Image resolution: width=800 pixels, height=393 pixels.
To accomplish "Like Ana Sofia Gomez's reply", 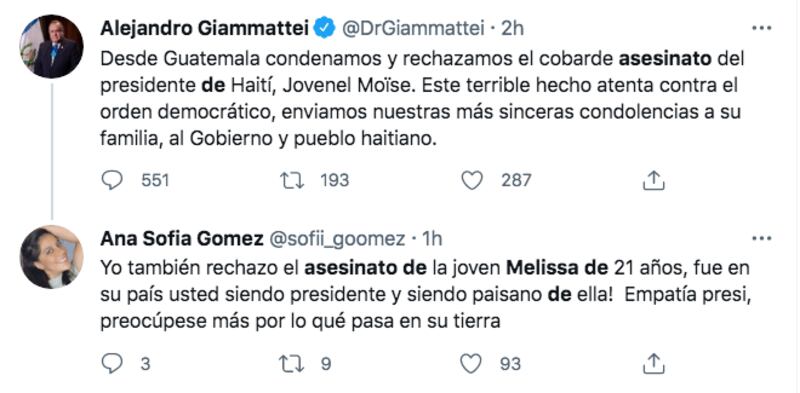I will (x=471, y=364).
